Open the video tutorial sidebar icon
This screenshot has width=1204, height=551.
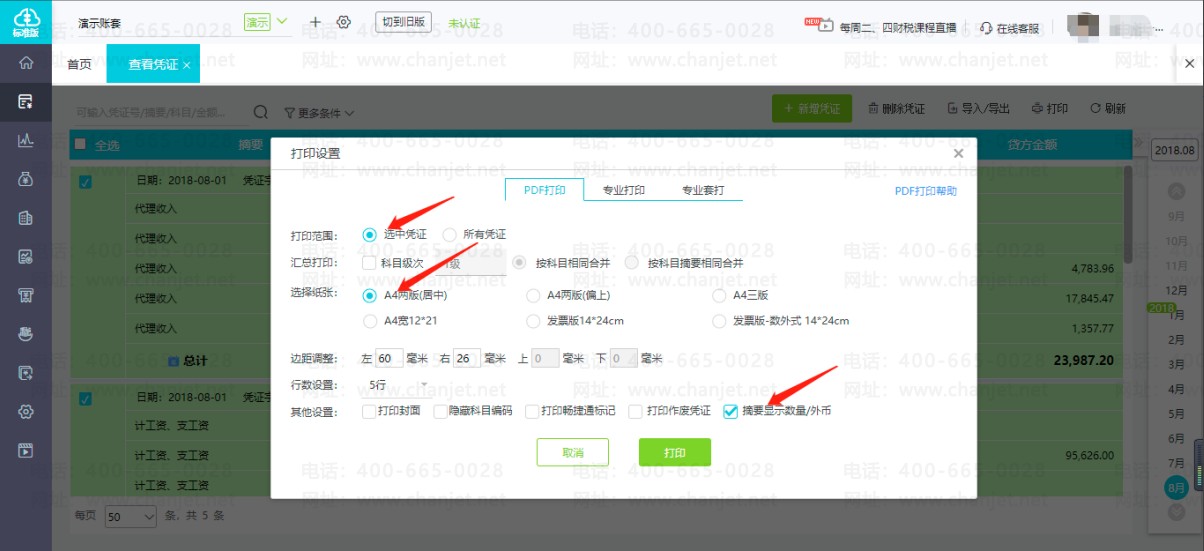[x=26, y=449]
